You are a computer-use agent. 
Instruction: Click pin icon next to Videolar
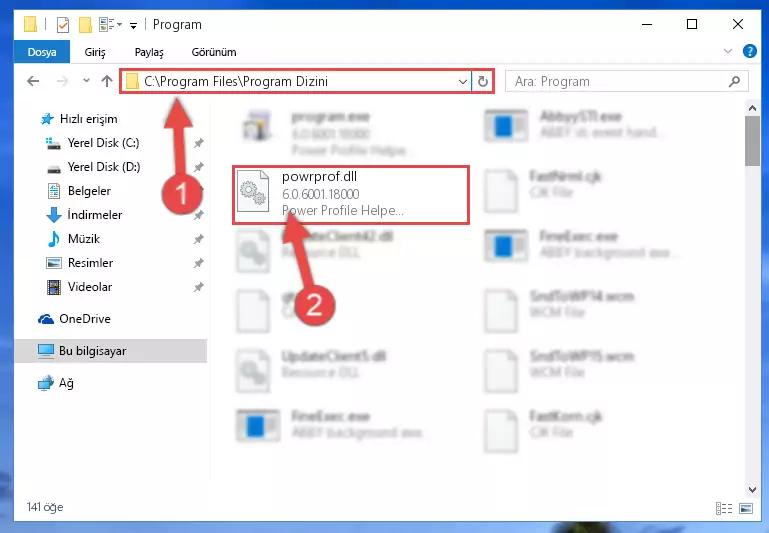click(198, 287)
